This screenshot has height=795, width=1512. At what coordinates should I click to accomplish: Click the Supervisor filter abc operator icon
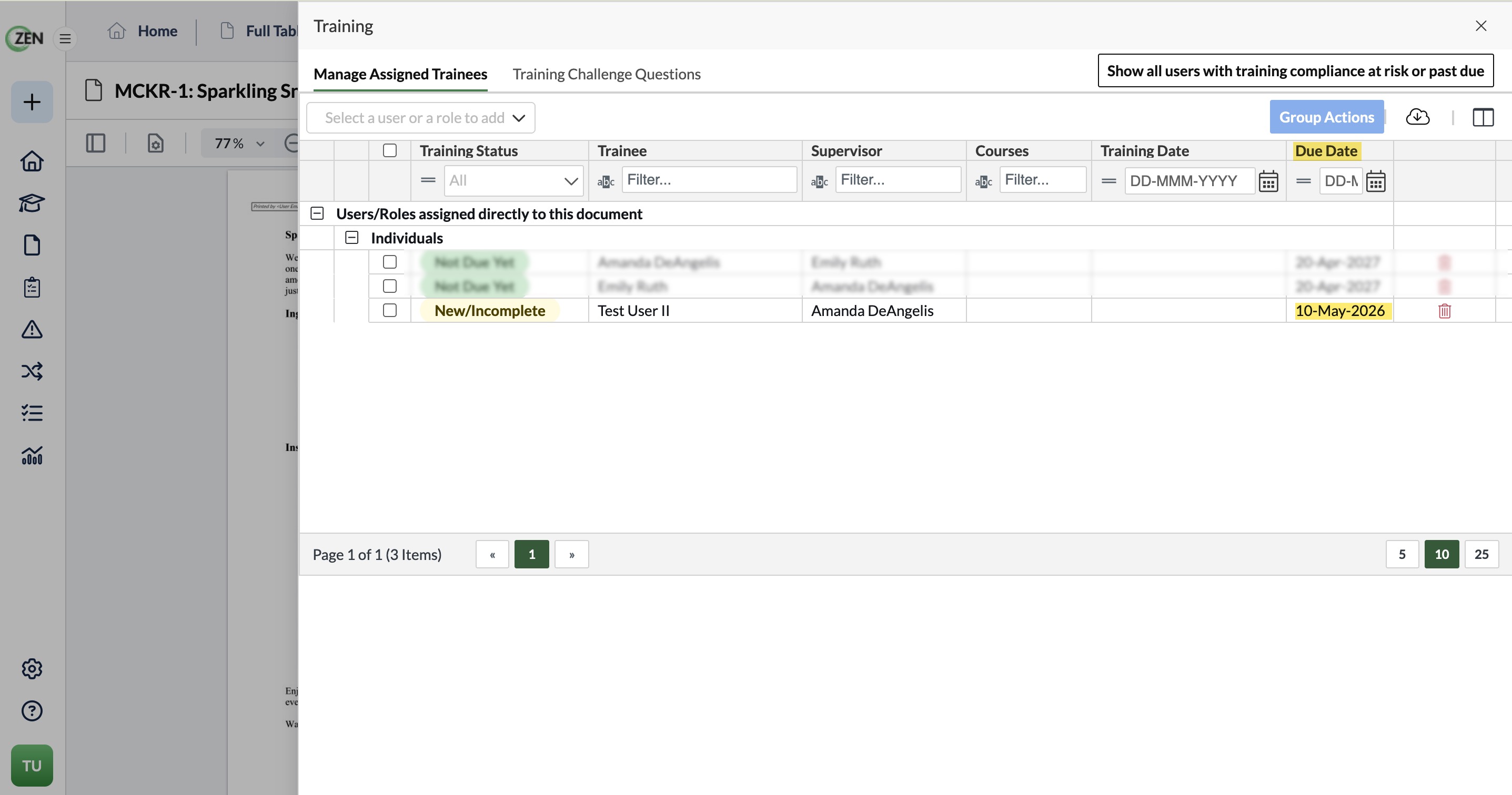point(819,182)
